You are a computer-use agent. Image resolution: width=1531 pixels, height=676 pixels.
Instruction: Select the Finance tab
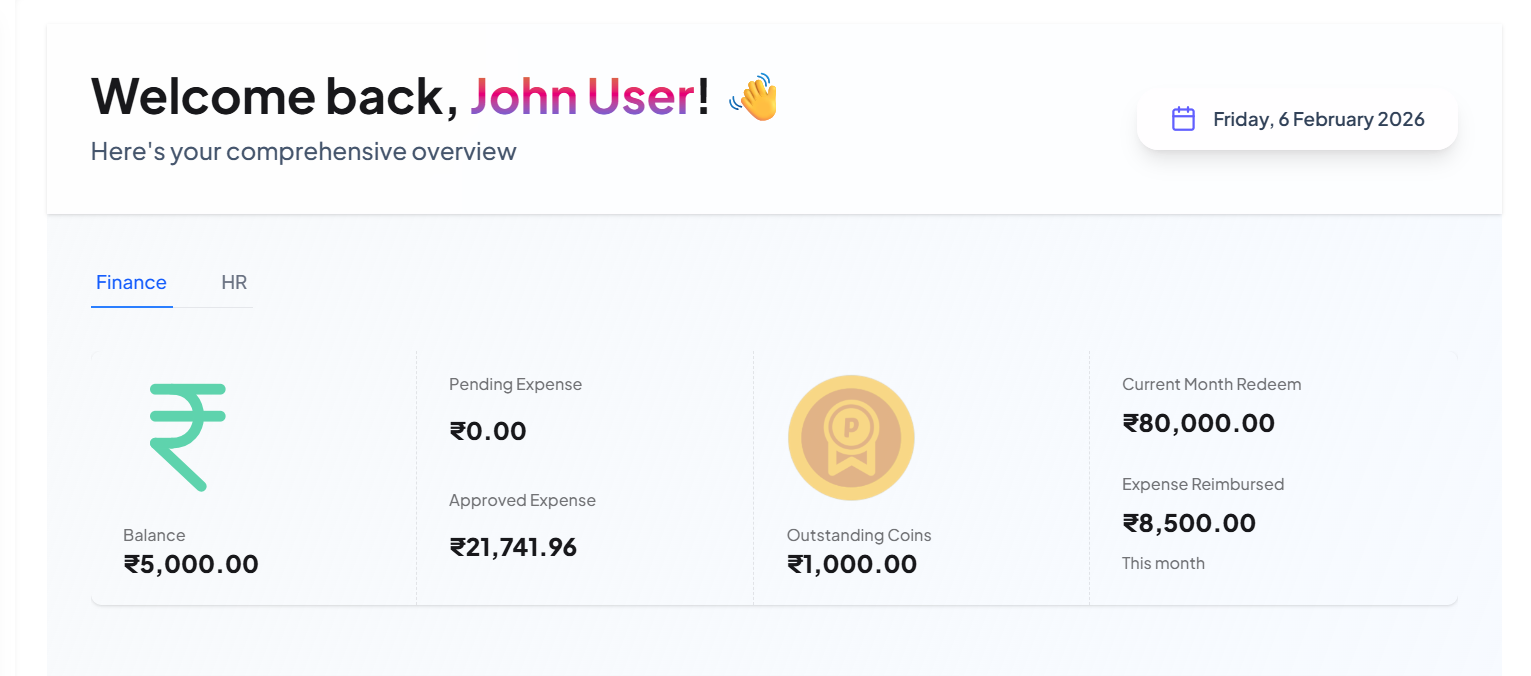click(x=131, y=282)
